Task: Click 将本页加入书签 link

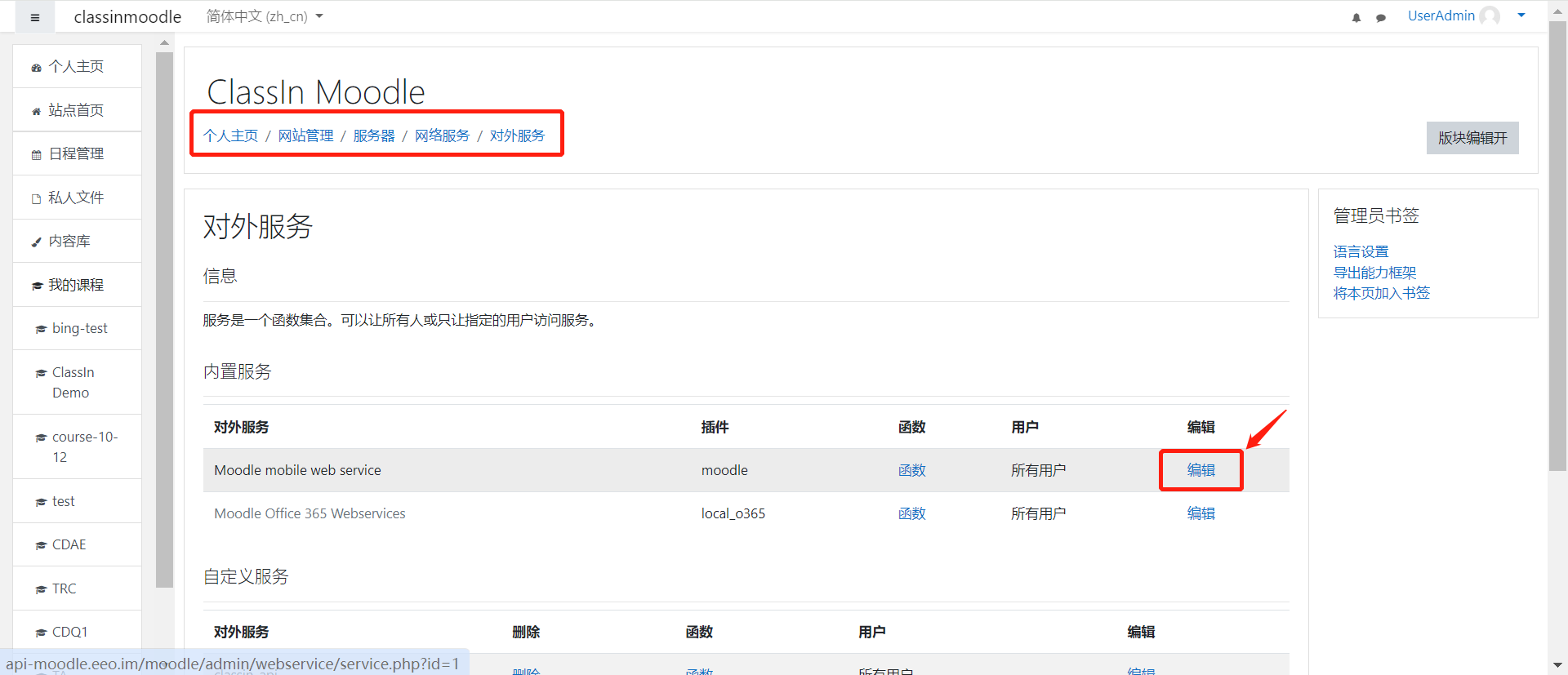Action: tap(1381, 293)
